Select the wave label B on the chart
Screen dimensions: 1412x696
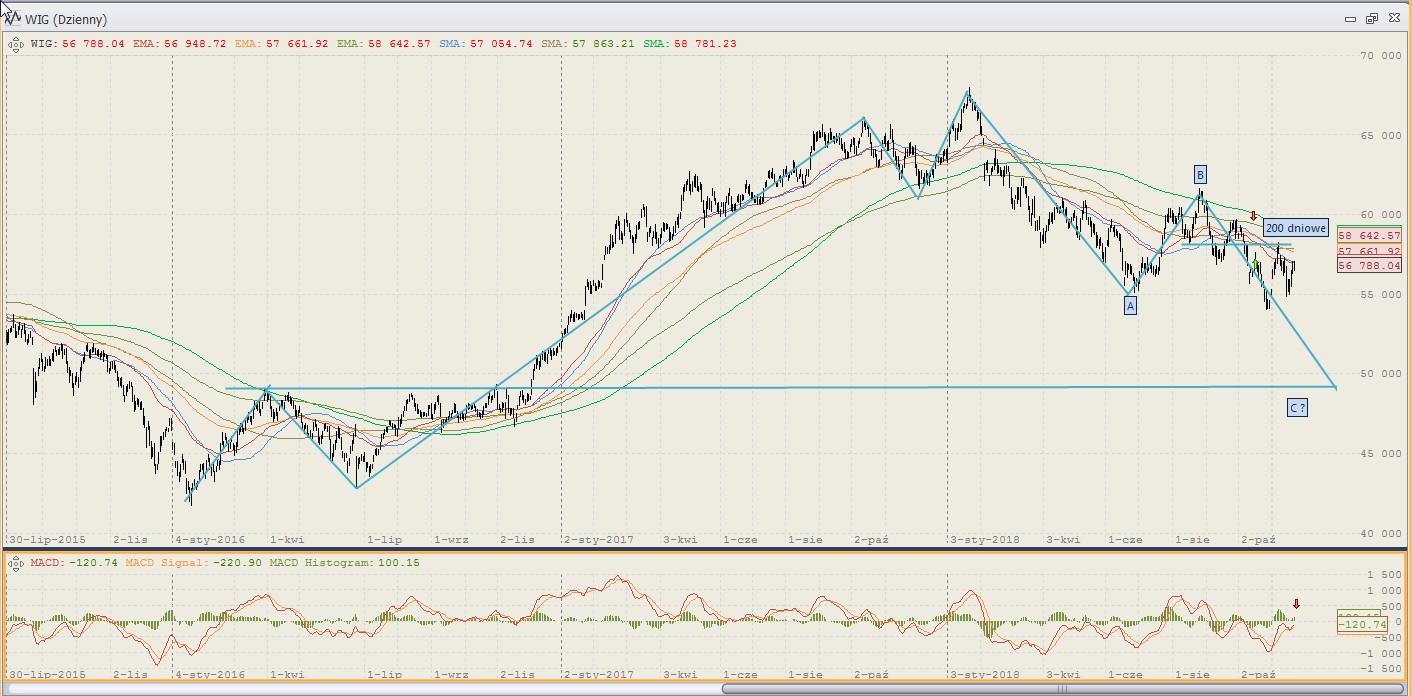pyautogui.click(x=1200, y=175)
